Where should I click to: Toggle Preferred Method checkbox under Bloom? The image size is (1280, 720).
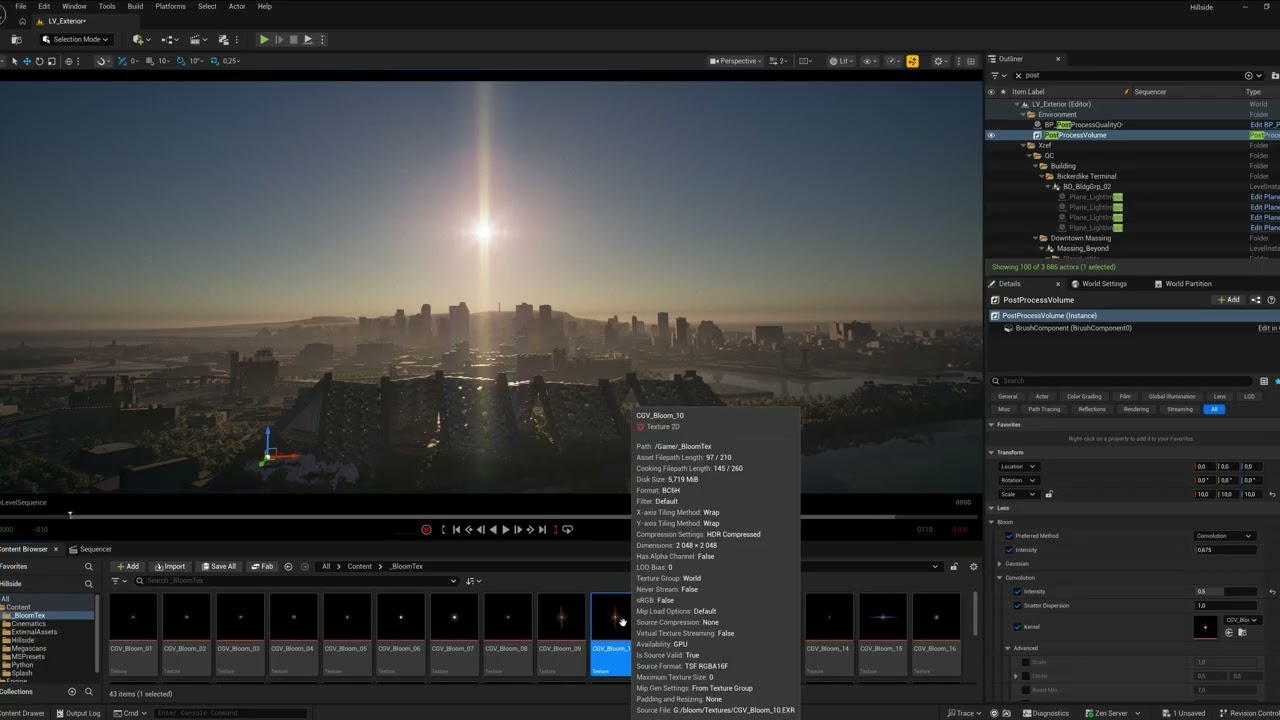click(x=1009, y=536)
